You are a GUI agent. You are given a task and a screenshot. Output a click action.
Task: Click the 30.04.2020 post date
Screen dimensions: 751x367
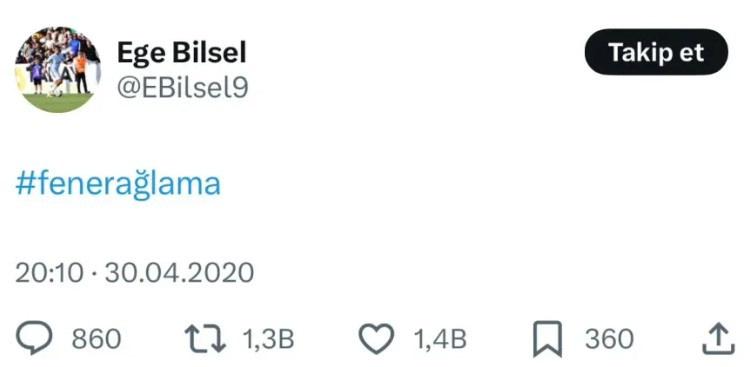tap(179, 273)
